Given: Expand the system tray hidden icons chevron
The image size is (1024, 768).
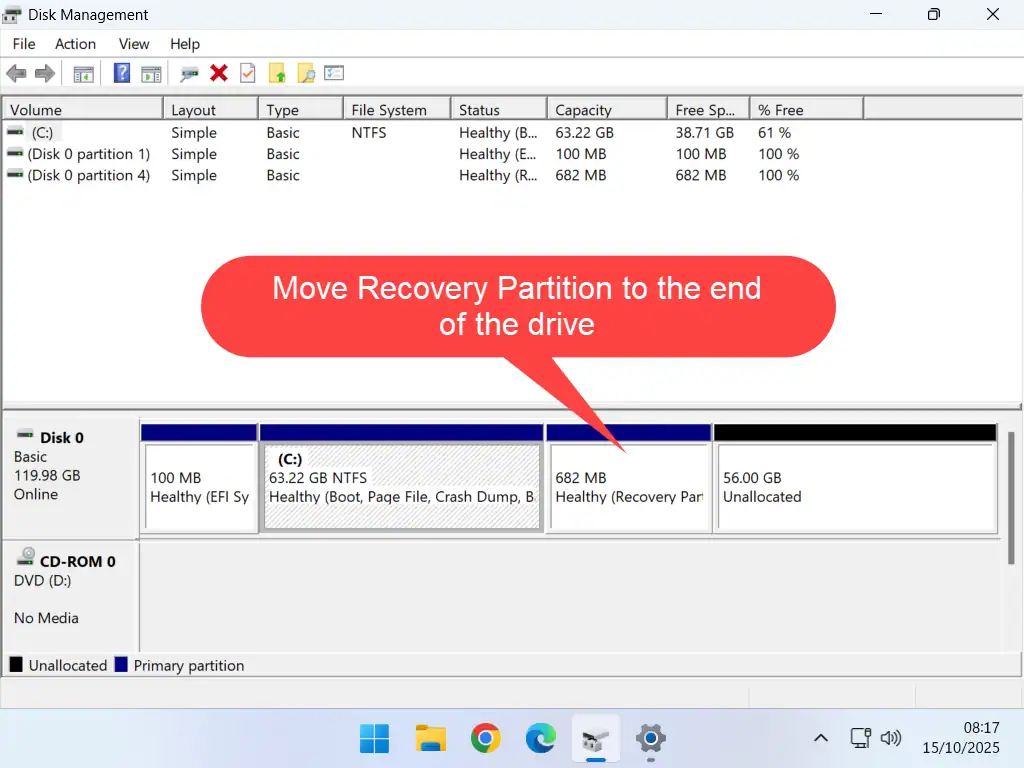Looking at the screenshot, I should point(820,739).
